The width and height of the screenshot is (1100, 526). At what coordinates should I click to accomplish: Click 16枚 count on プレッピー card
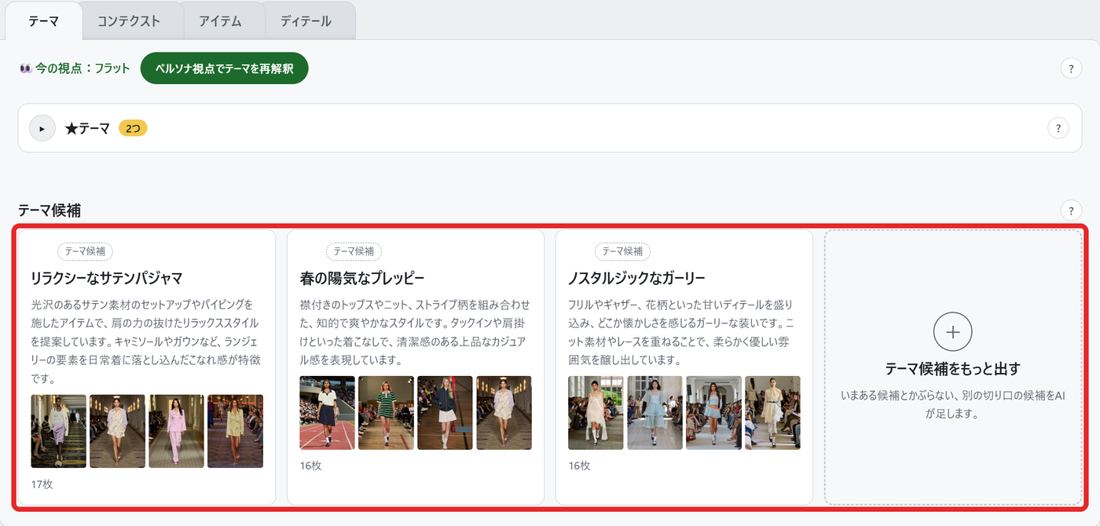[311, 466]
